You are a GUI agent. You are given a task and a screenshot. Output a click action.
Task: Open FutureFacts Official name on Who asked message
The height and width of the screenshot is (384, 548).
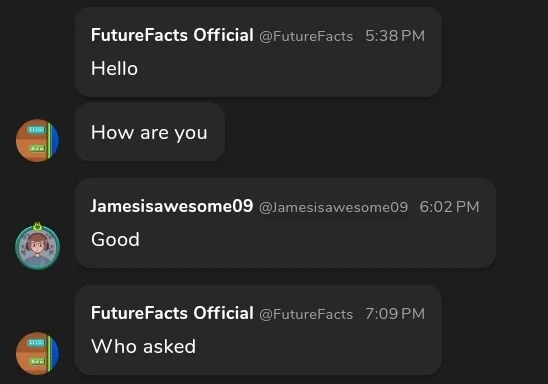click(x=172, y=313)
